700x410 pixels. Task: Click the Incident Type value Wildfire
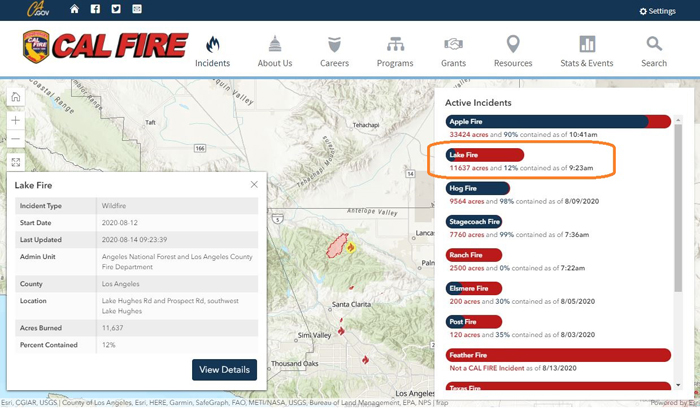click(114, 206)
